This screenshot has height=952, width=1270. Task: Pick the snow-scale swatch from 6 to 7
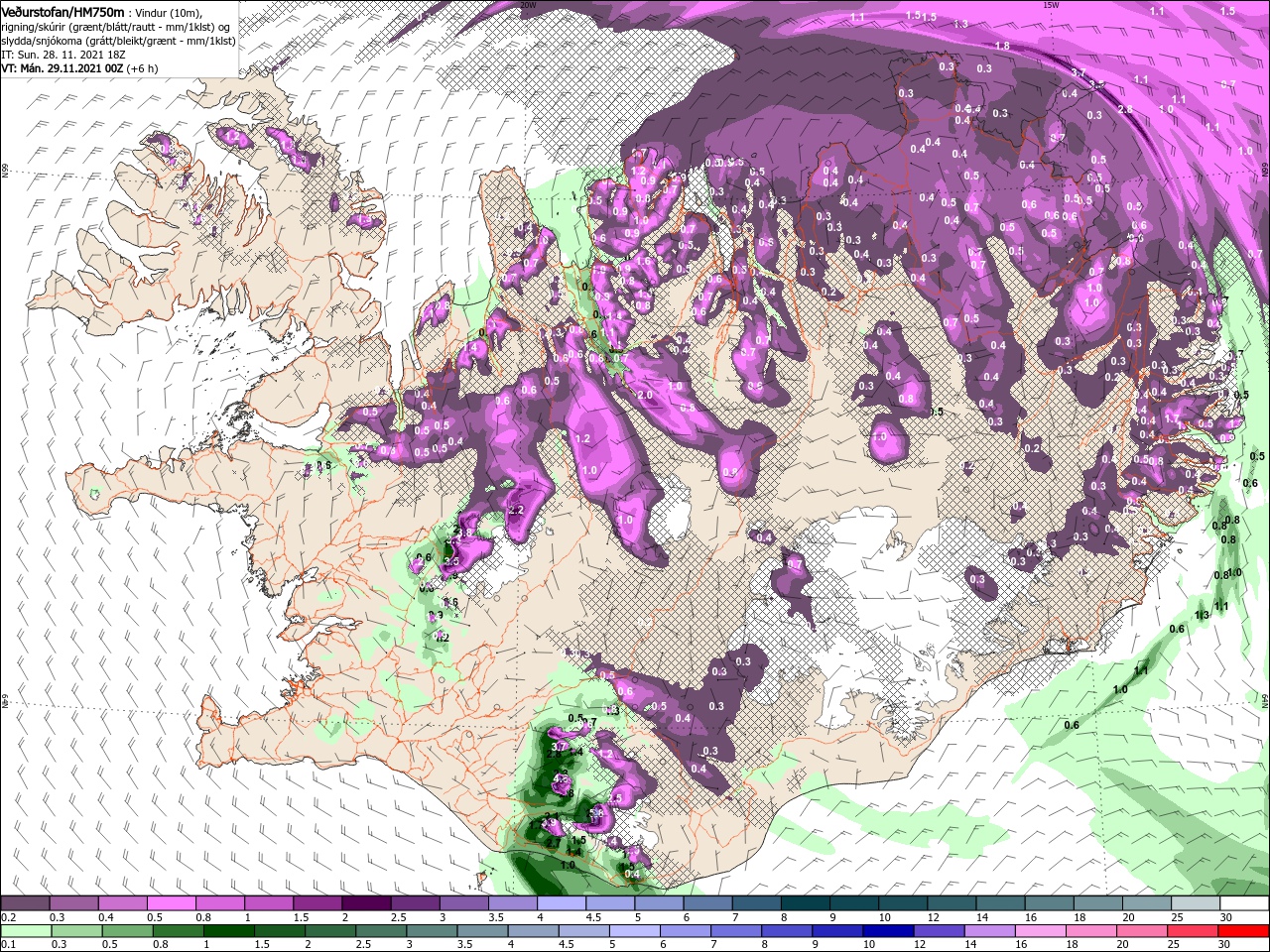point(706,903)
